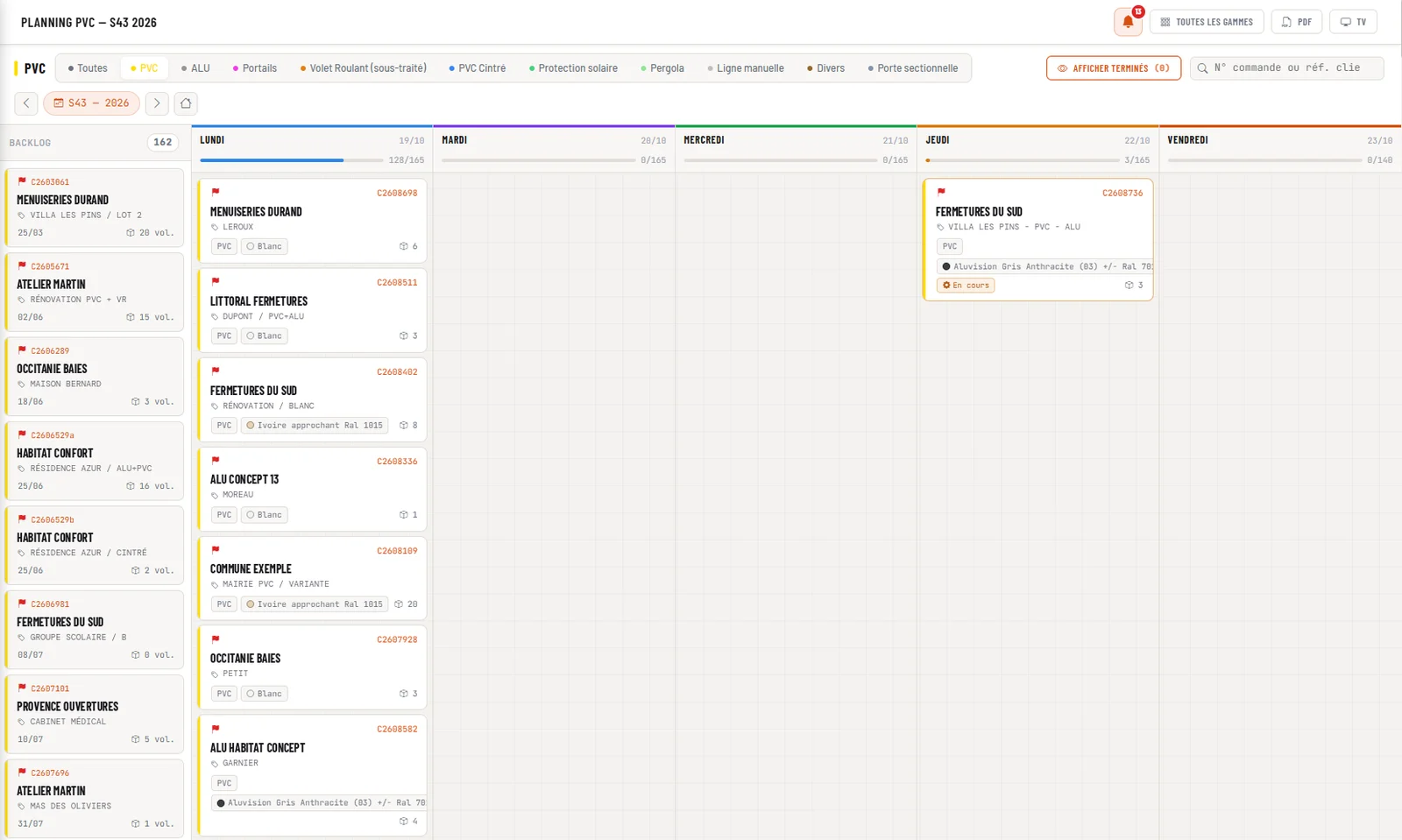Click the backlog count 162 badge
Viewport: 1402px width, 840px height.
pos(163,143)
